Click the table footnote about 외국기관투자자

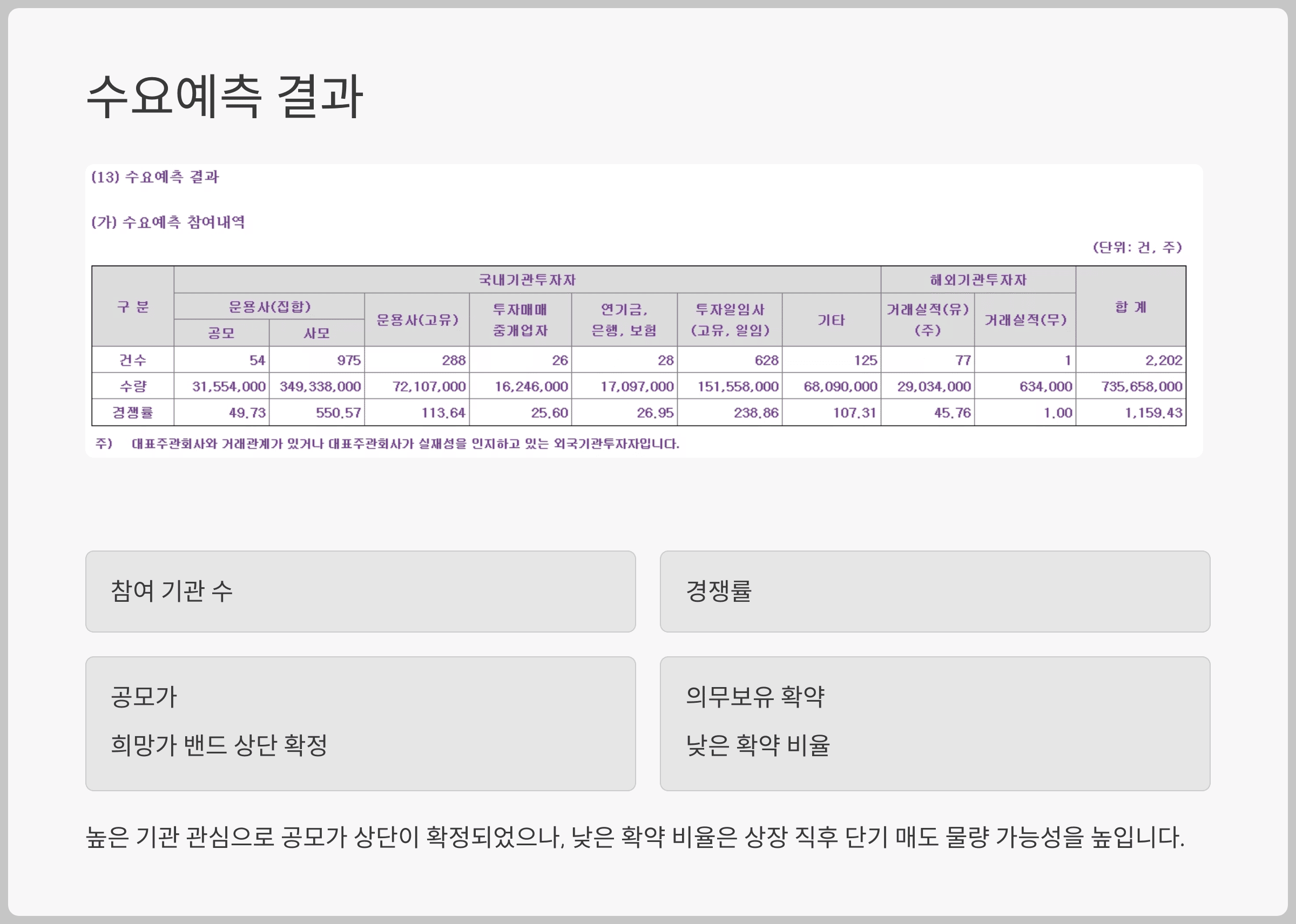[x=404, y=443]
